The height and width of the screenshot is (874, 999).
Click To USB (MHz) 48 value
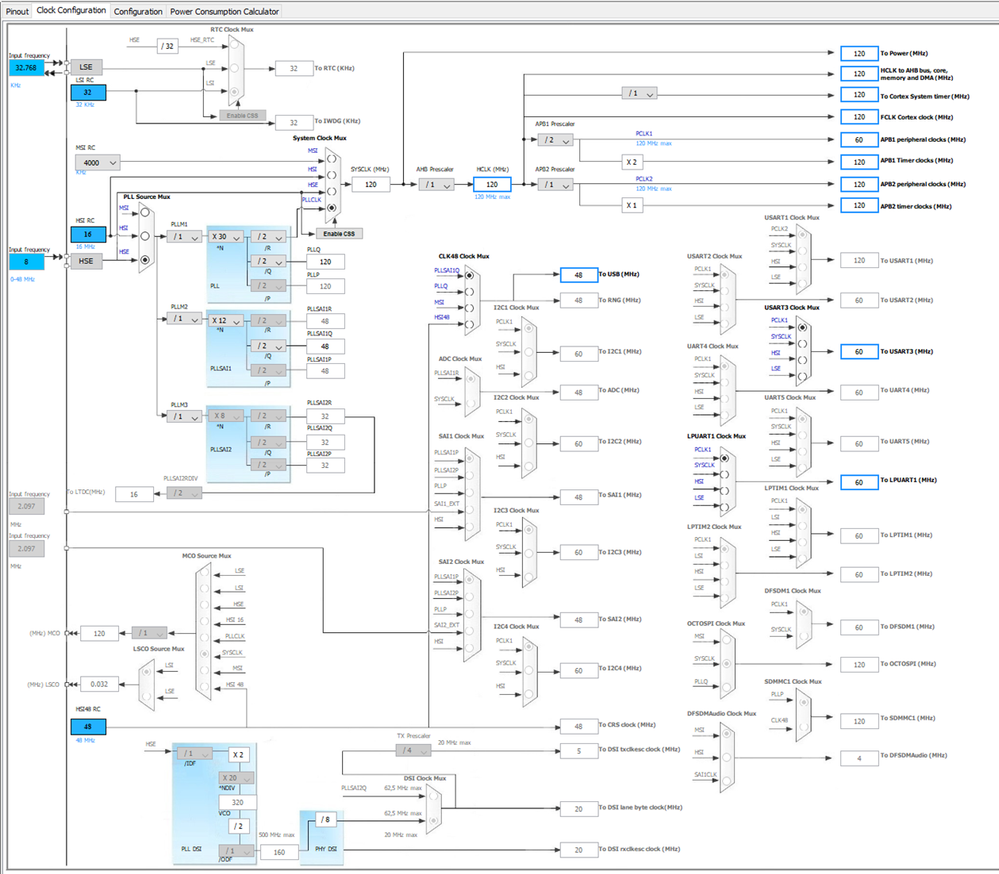point(579,275)
